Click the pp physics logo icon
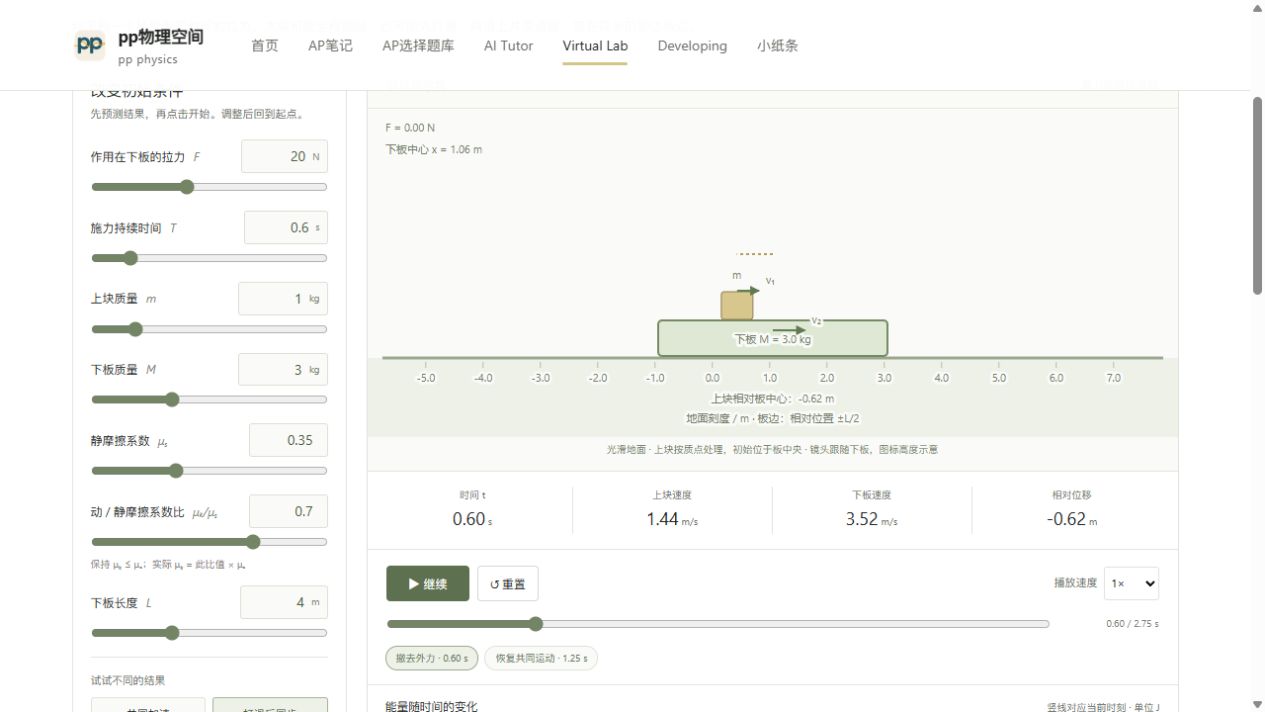Image resolution: width=1265 pixels, height=712 pixels. (90, 45)
